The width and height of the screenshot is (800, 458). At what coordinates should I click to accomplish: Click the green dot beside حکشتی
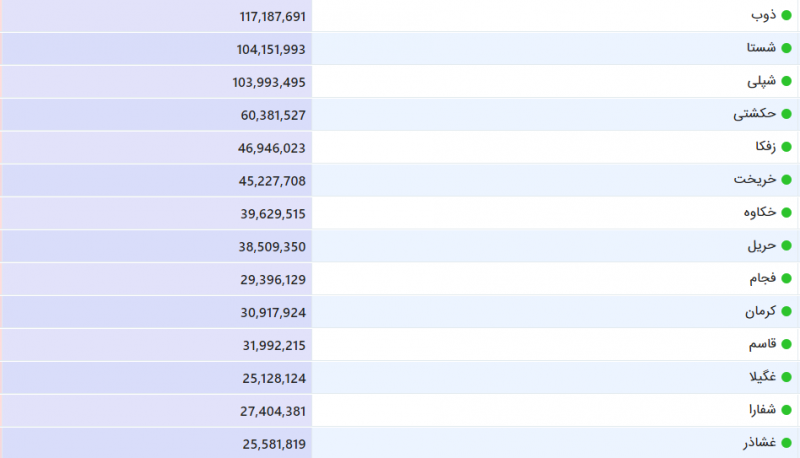[786, 114]
